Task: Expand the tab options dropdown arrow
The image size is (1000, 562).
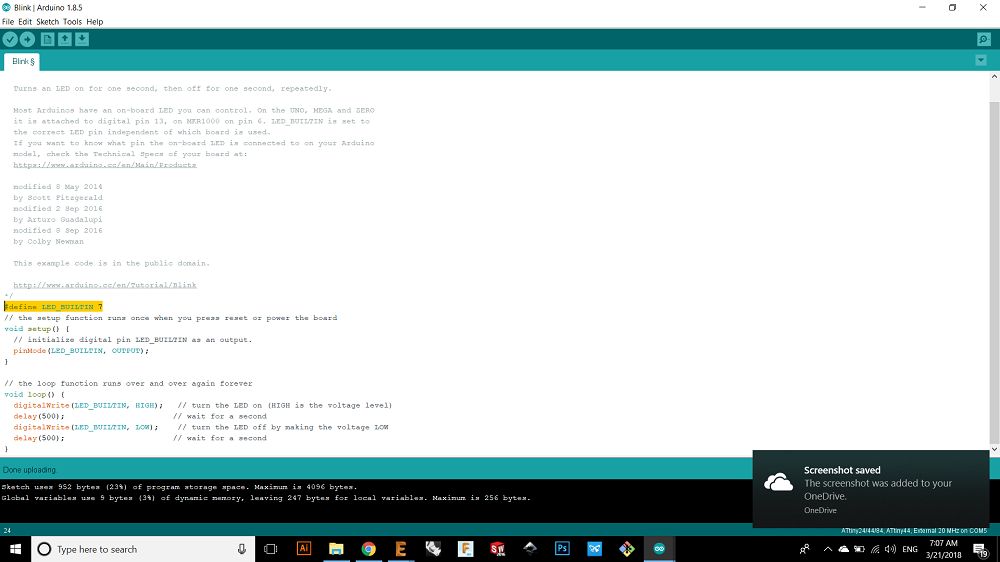Action: [x=981, y=61]
